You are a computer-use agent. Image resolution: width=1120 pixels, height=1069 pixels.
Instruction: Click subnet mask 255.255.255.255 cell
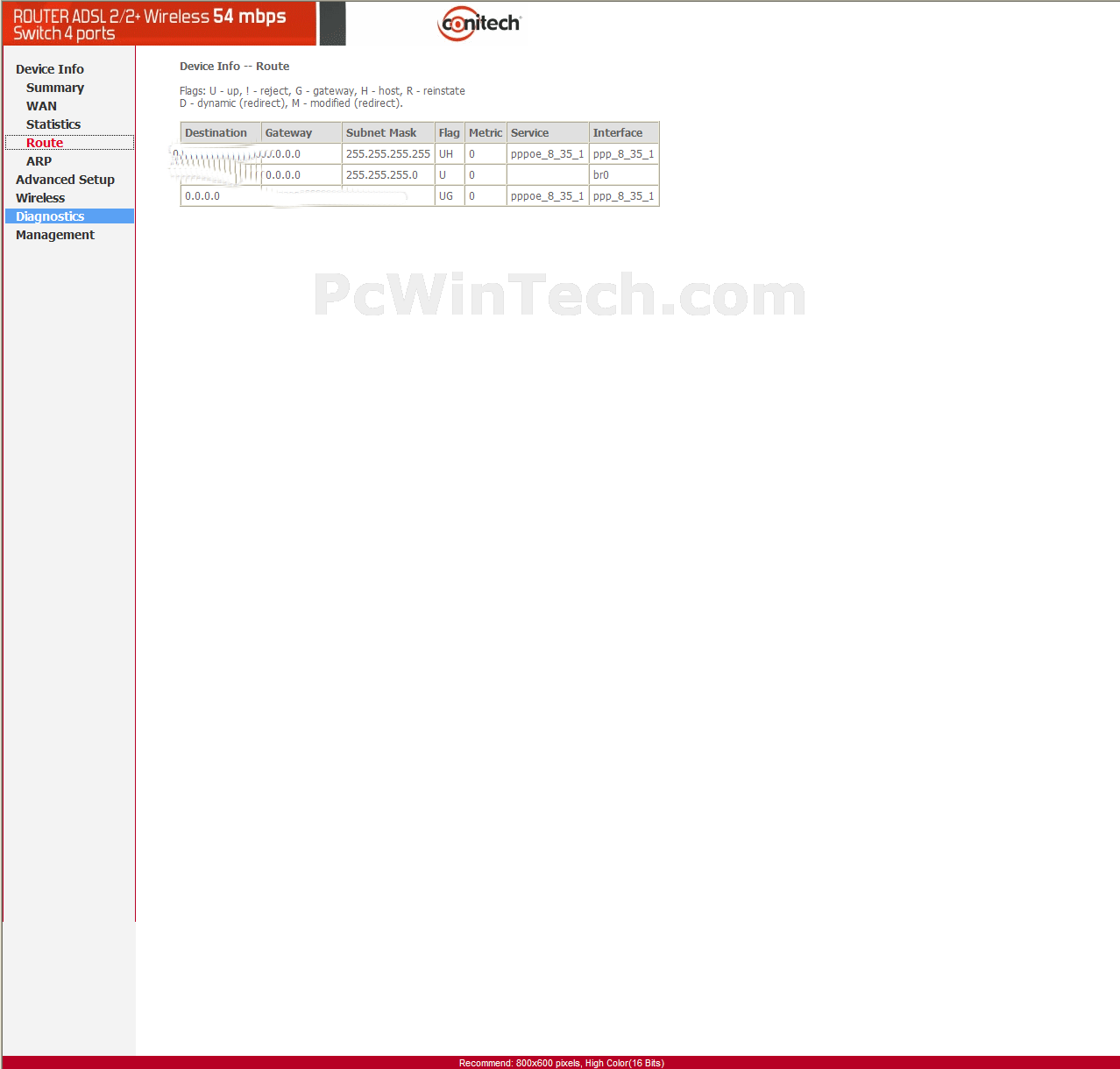tap(388, 154)
